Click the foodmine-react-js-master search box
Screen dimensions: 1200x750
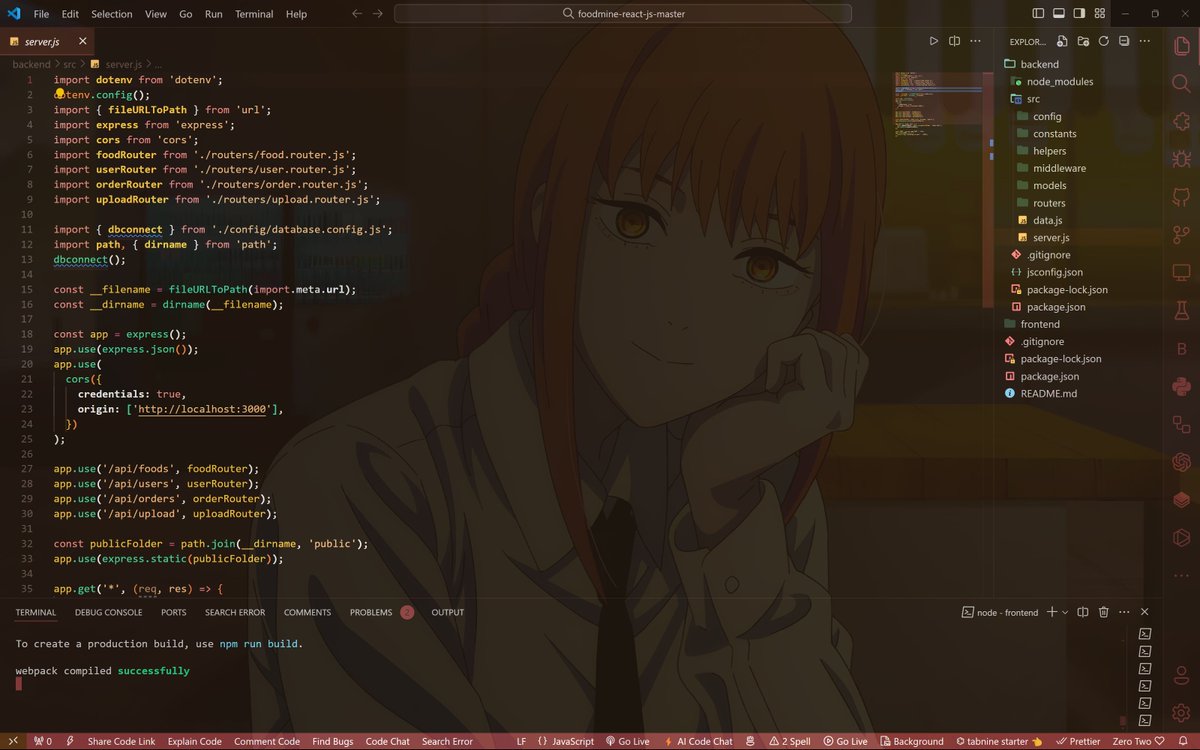tap(623, 14)
